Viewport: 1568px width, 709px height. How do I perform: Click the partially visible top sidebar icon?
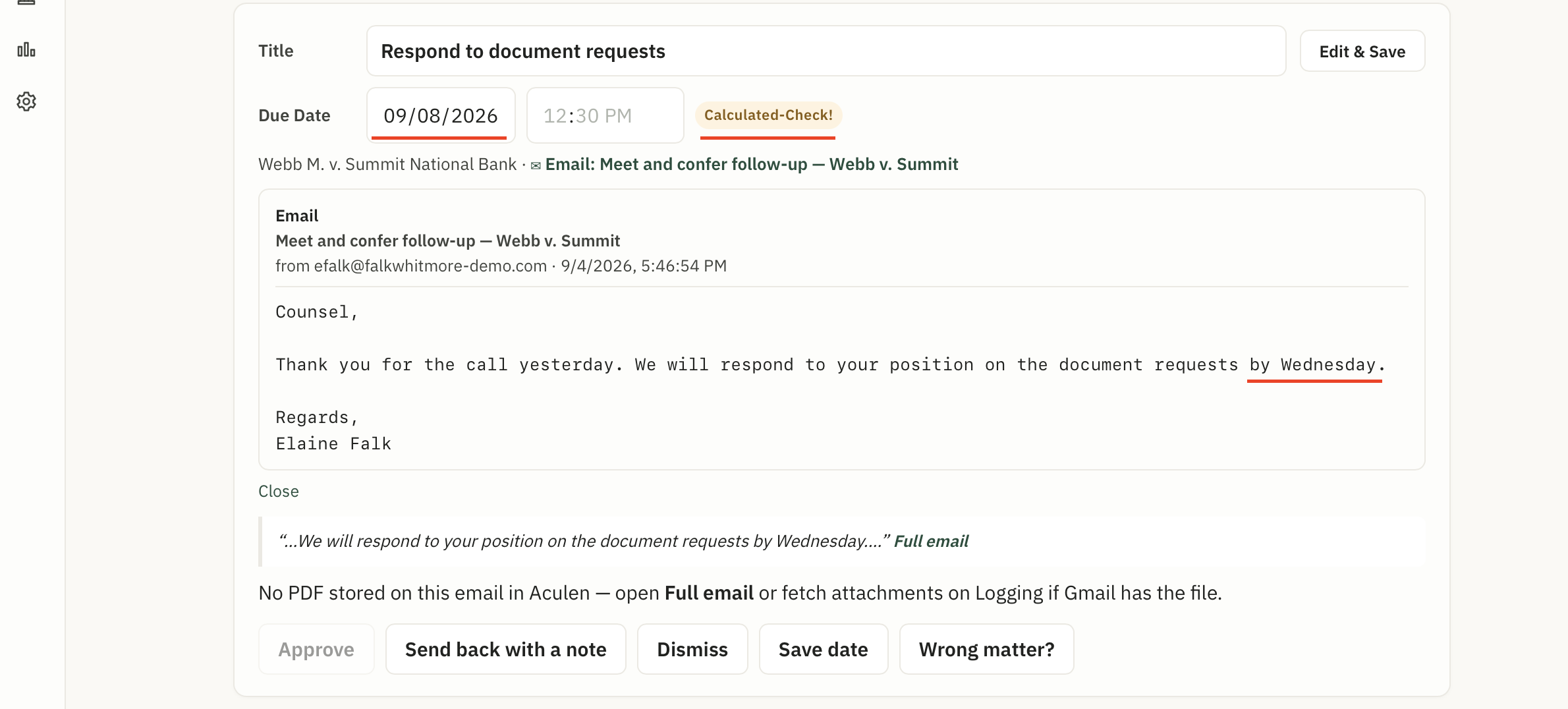point(26,2)
